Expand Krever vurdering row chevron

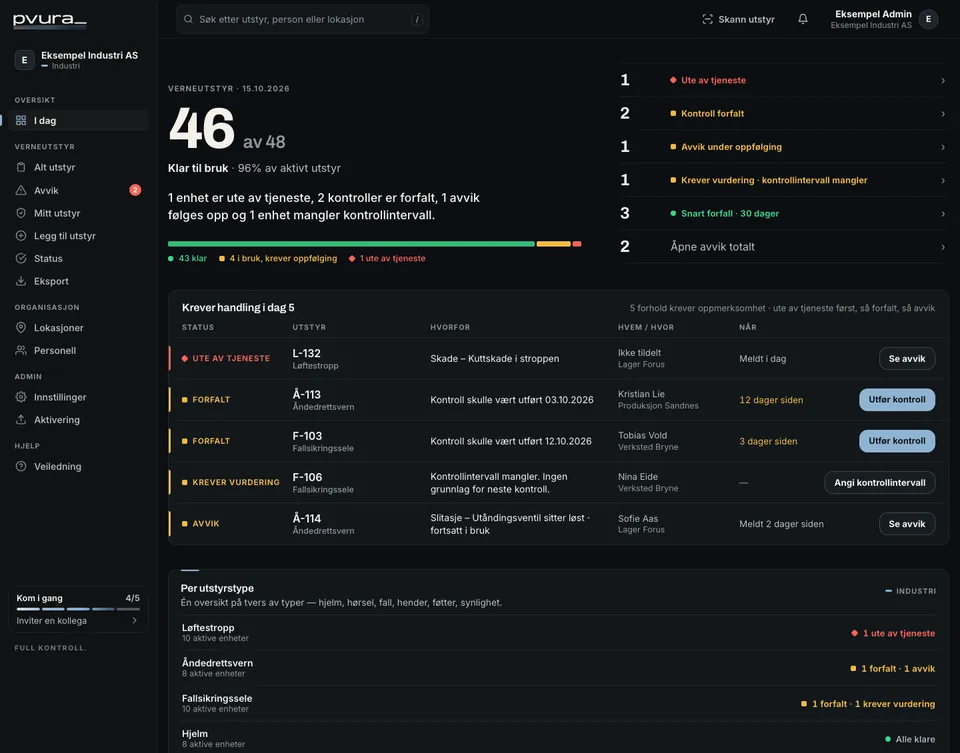(x=943, y=180)
